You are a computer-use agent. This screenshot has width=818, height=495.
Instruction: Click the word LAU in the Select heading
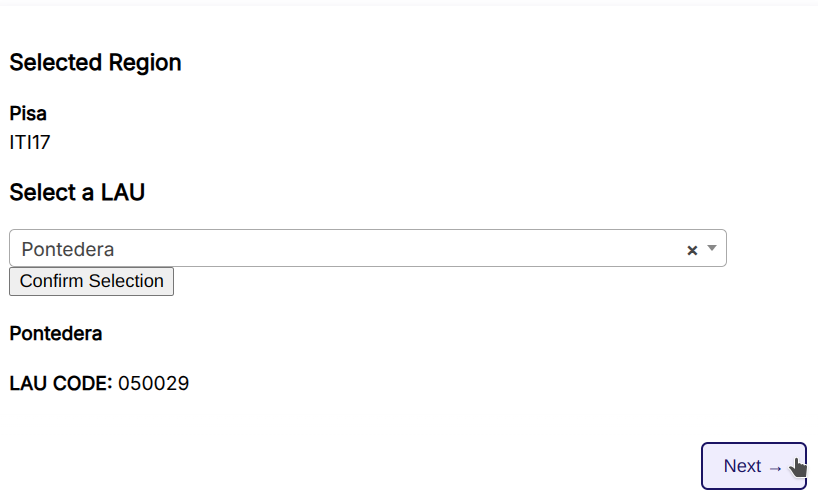123,192
